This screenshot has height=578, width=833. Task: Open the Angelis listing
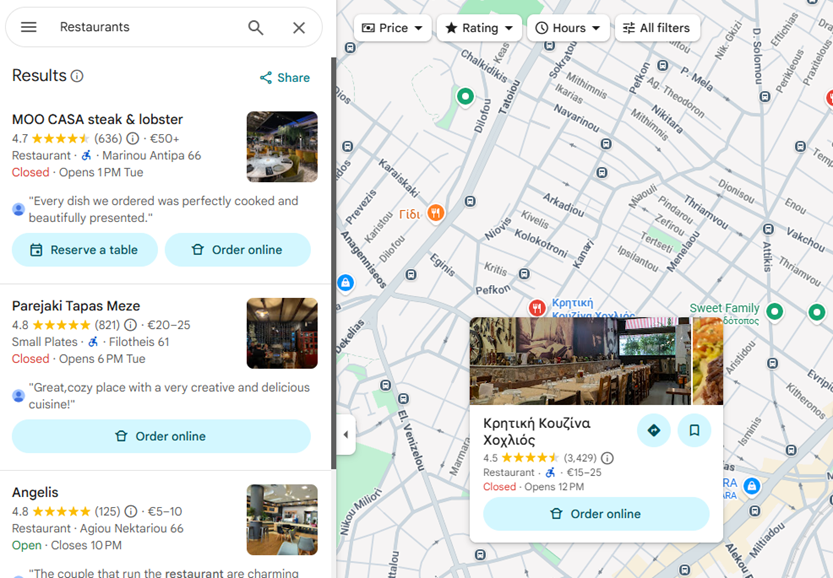click(x=35, y=492)
